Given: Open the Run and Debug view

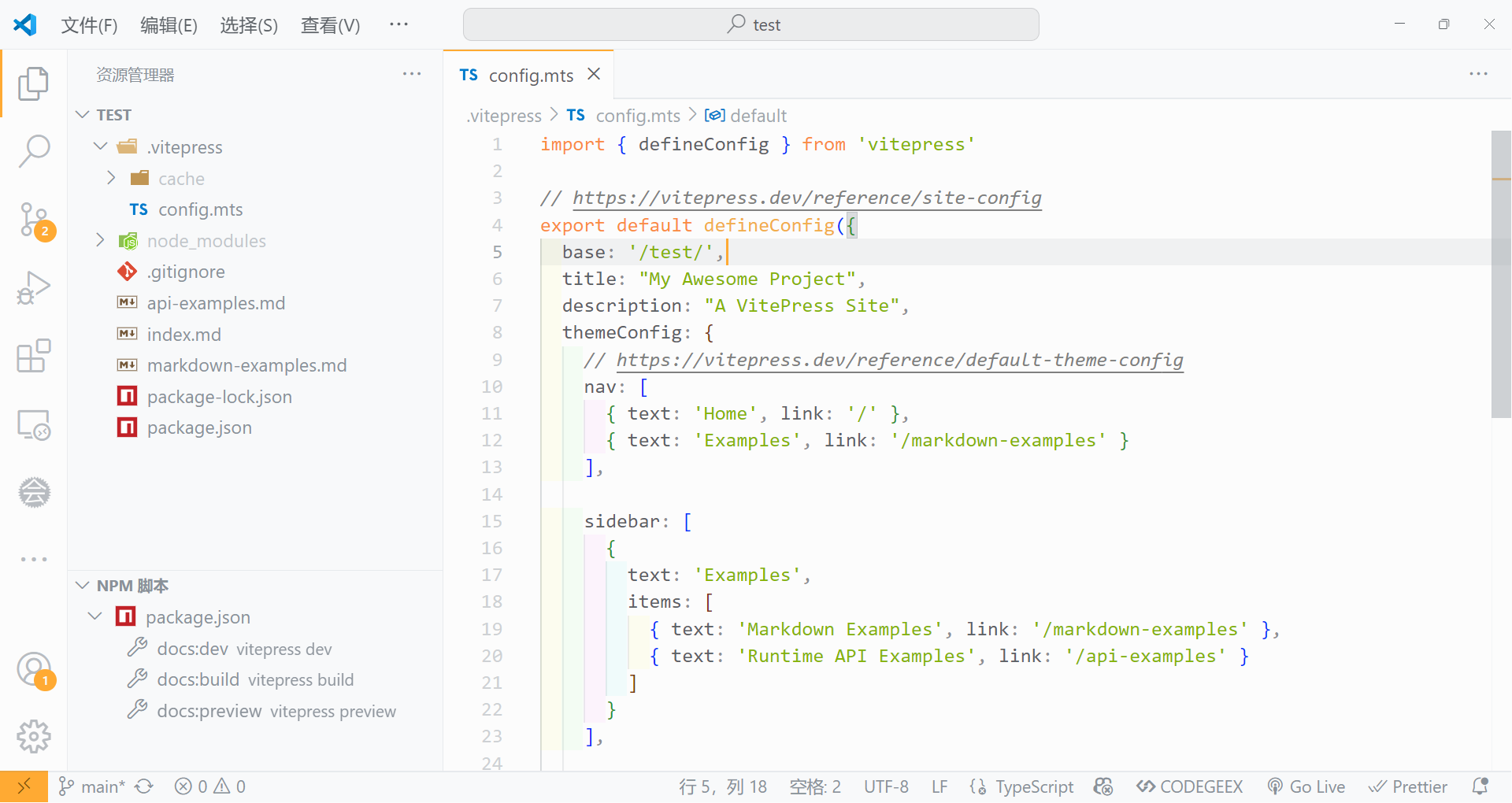Looking at the screenshot, I should [34, 287].
